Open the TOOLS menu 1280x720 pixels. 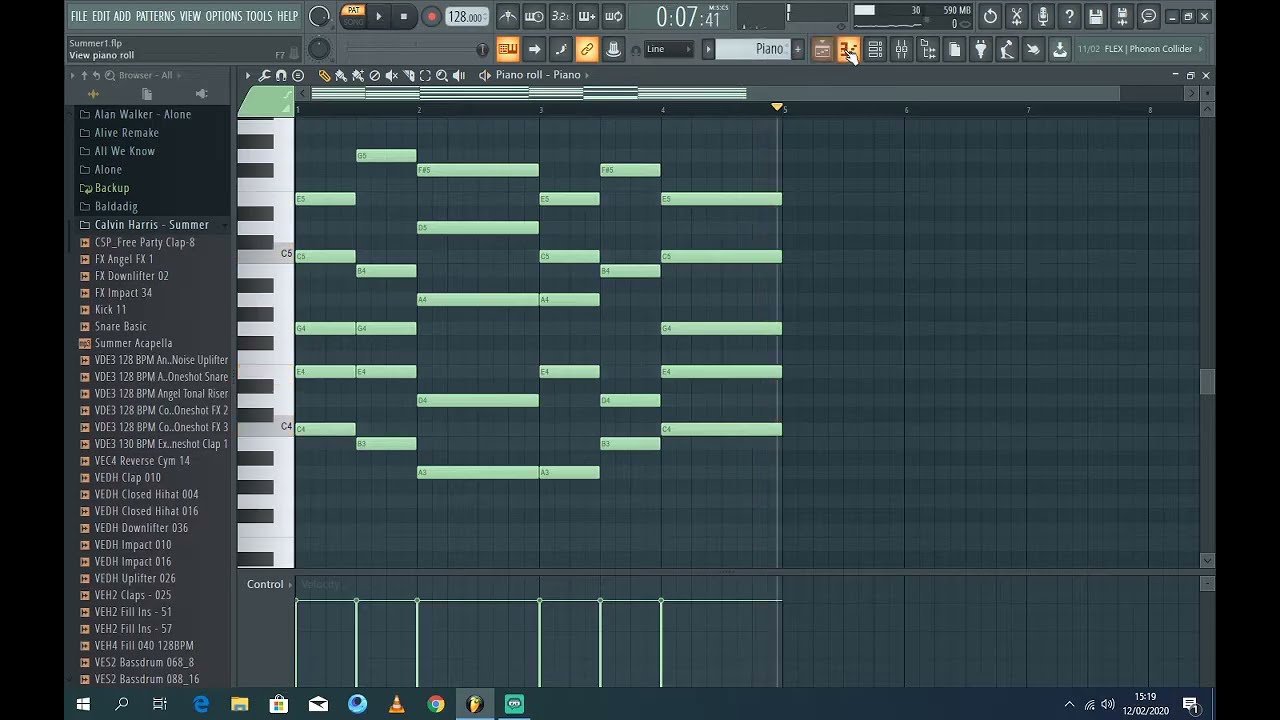coord(259,16)
